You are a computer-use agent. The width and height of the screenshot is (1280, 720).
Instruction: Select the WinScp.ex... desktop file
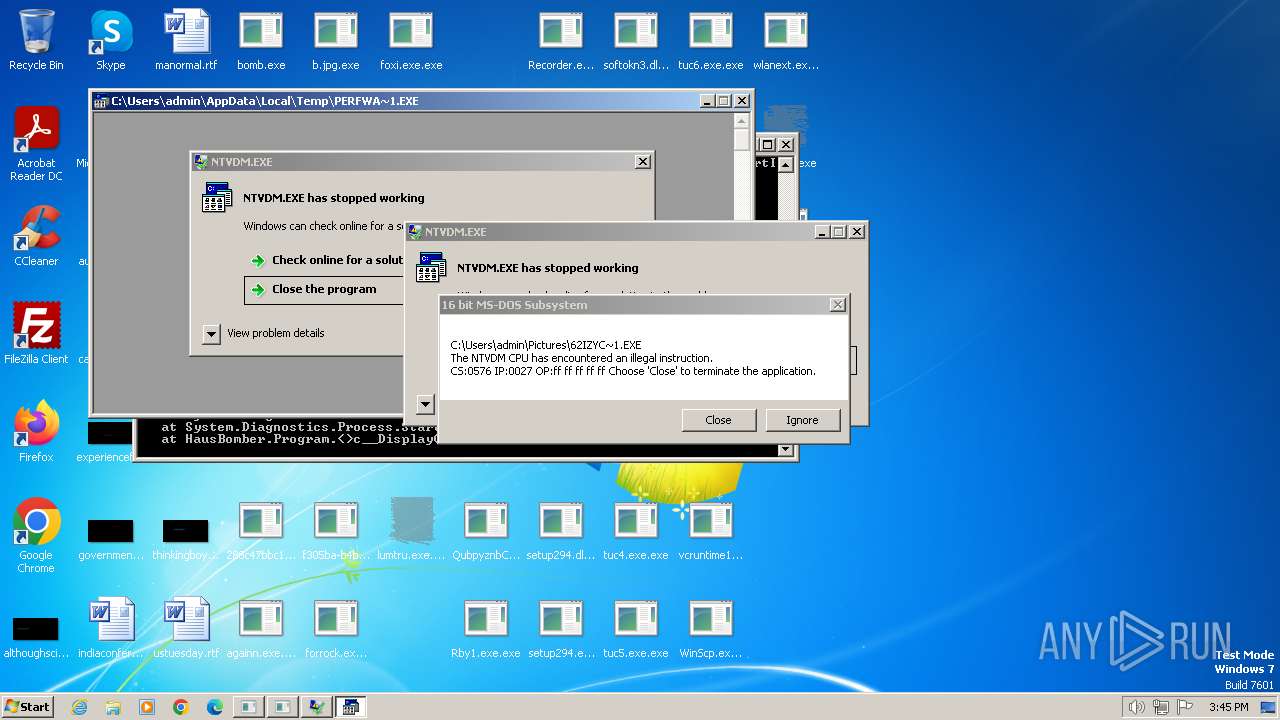coord(711,628)
